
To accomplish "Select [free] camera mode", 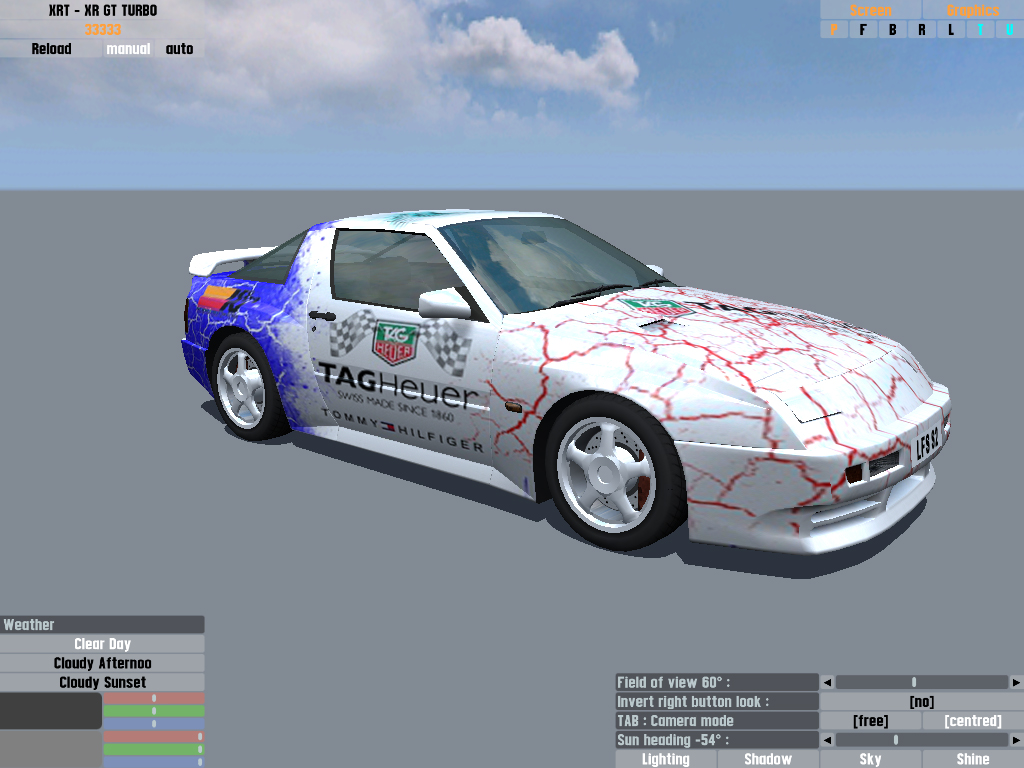I will (x=871, y=721).
